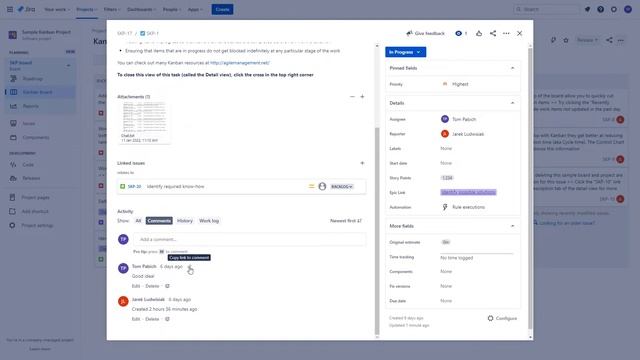Image resolution: width=640 pixels, height=360 pixels.
Task: Click the Add a comment field
Action: click(x=249, y=240)
